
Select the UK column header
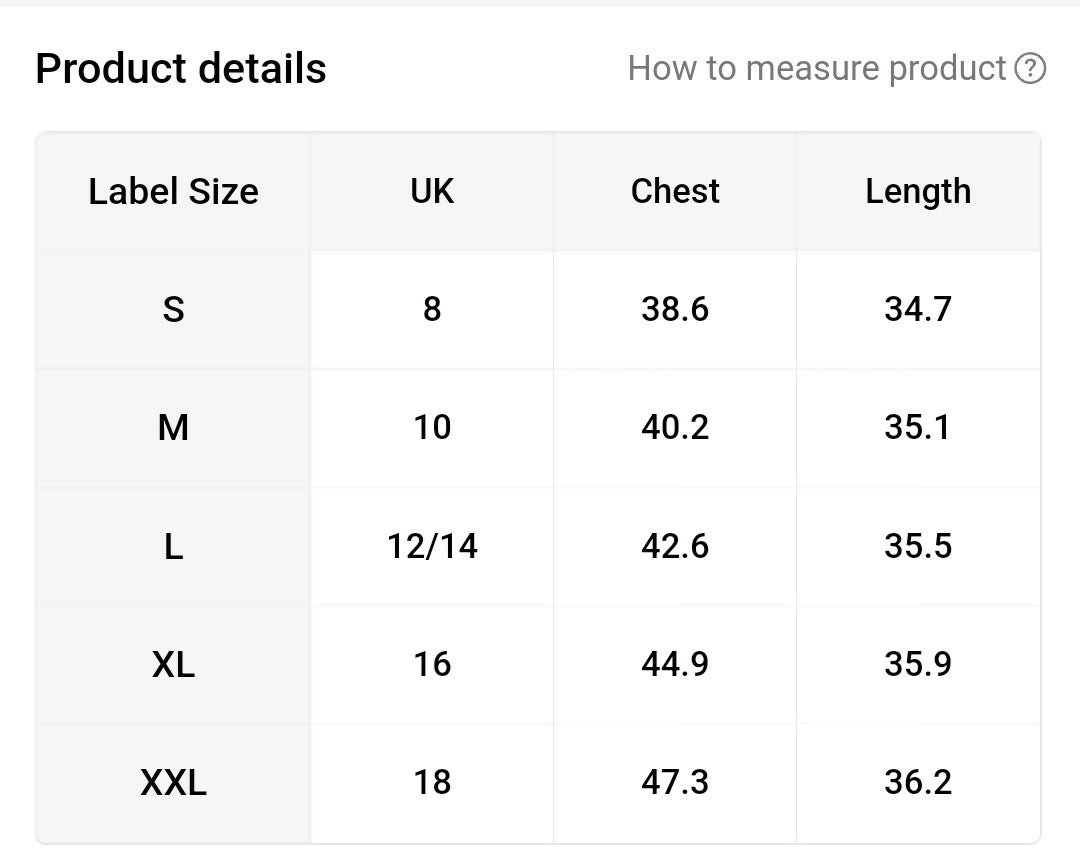pyautogui.click(x=432, y=191)
